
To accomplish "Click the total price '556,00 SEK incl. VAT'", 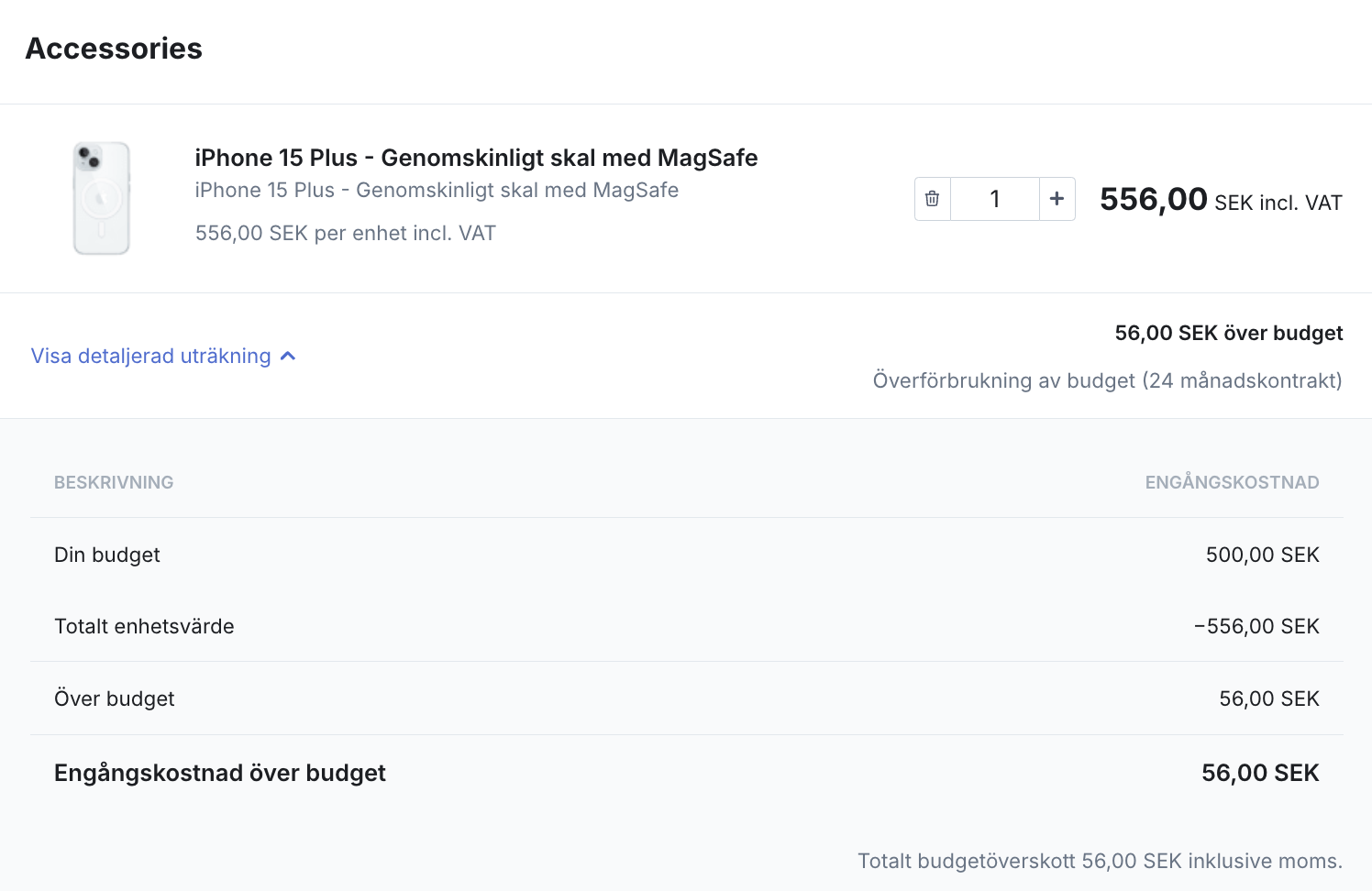I will click(1221, 199).
